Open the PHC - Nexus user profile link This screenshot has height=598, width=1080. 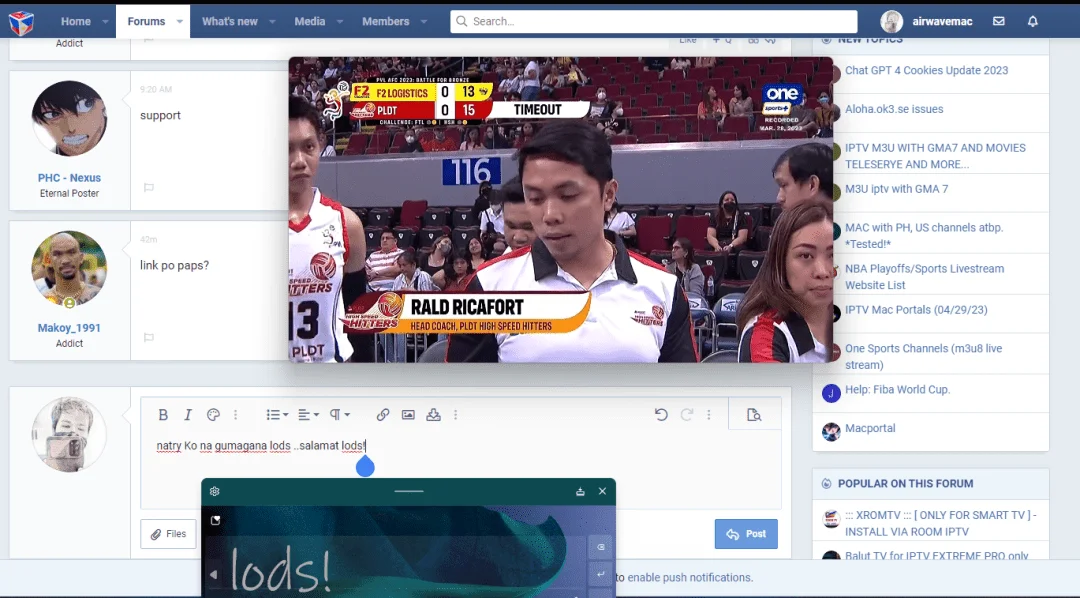pyautogui.click(x=70, y=178)
